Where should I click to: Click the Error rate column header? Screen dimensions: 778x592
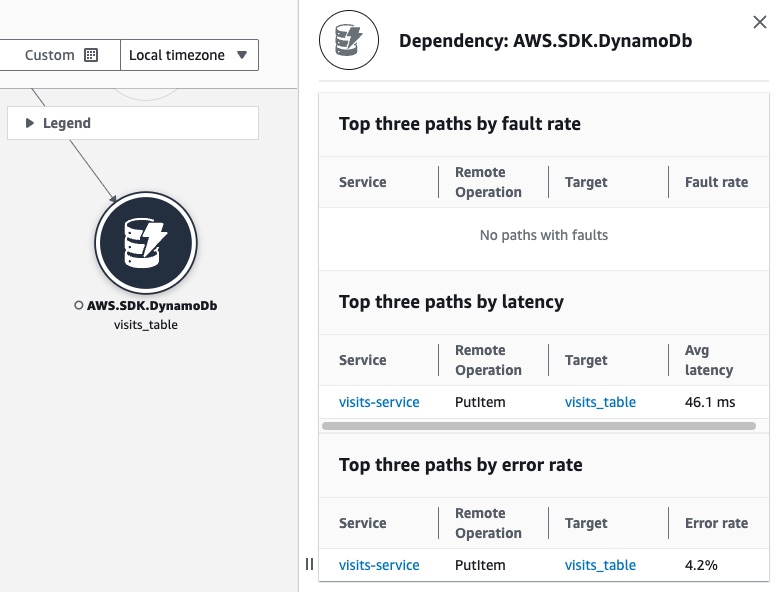click(716, 523)
